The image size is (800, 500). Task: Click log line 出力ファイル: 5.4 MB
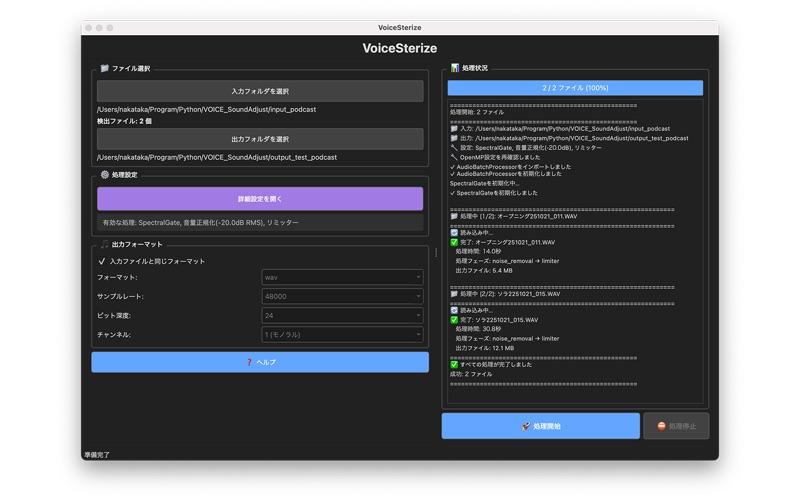pyautogui.click(x=484, y=271)
